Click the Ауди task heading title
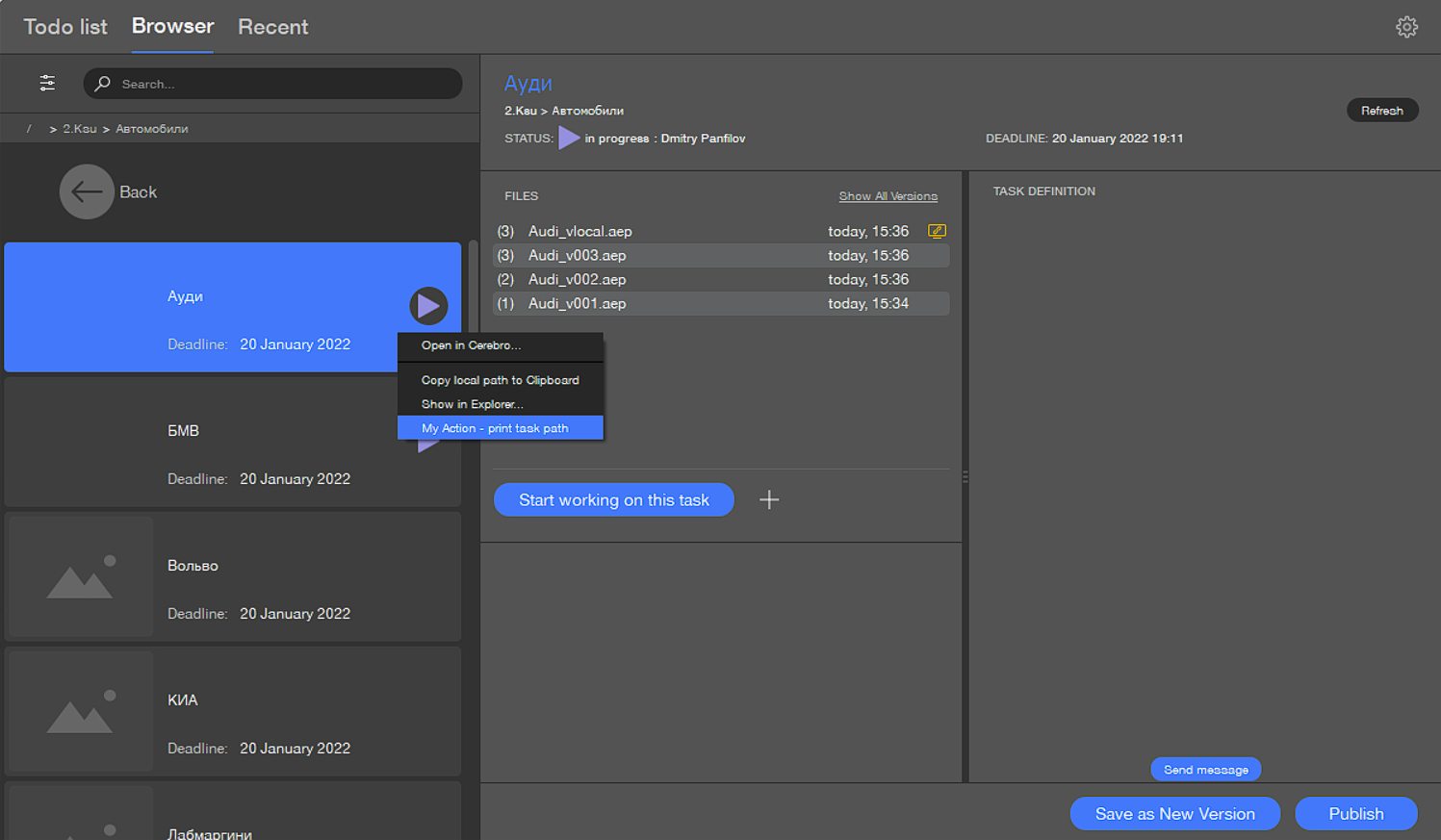The width and height of the screenshot is (1441, 840). [528, 84]
